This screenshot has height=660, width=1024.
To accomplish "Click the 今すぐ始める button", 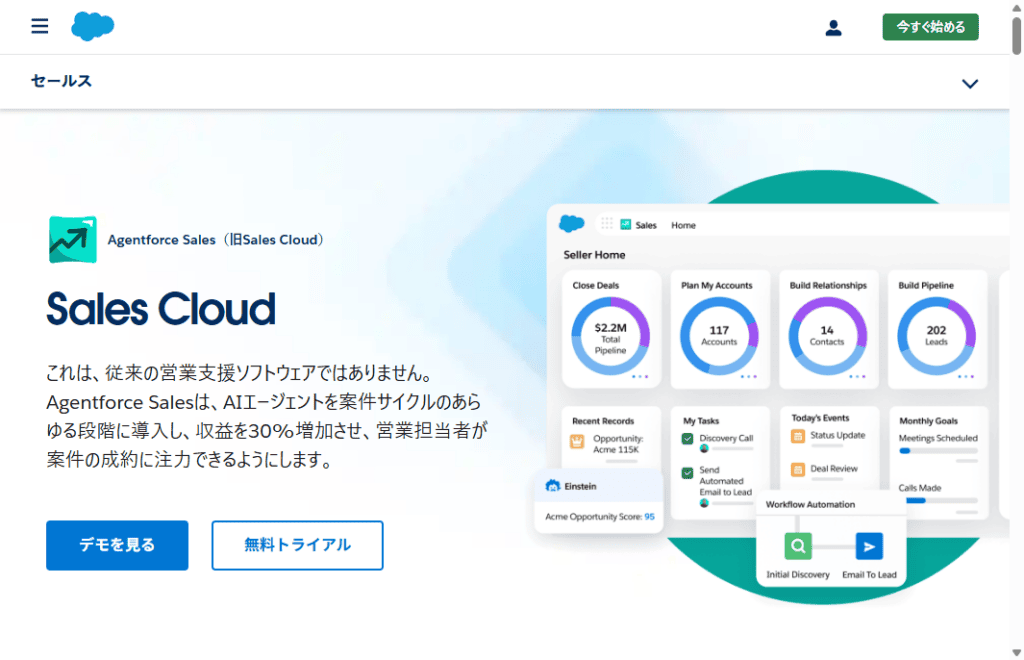I will point(931,27).
